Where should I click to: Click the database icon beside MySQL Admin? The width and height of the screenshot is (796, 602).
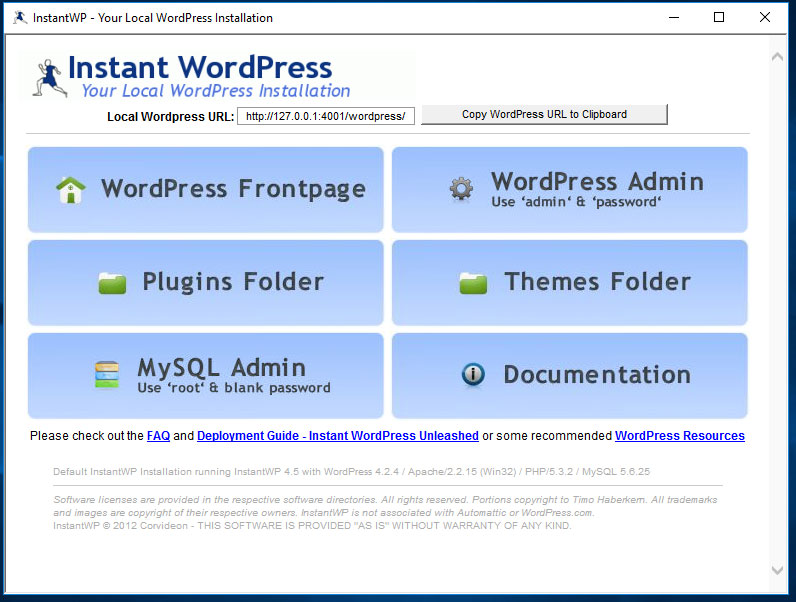click(x=107, y=375)
